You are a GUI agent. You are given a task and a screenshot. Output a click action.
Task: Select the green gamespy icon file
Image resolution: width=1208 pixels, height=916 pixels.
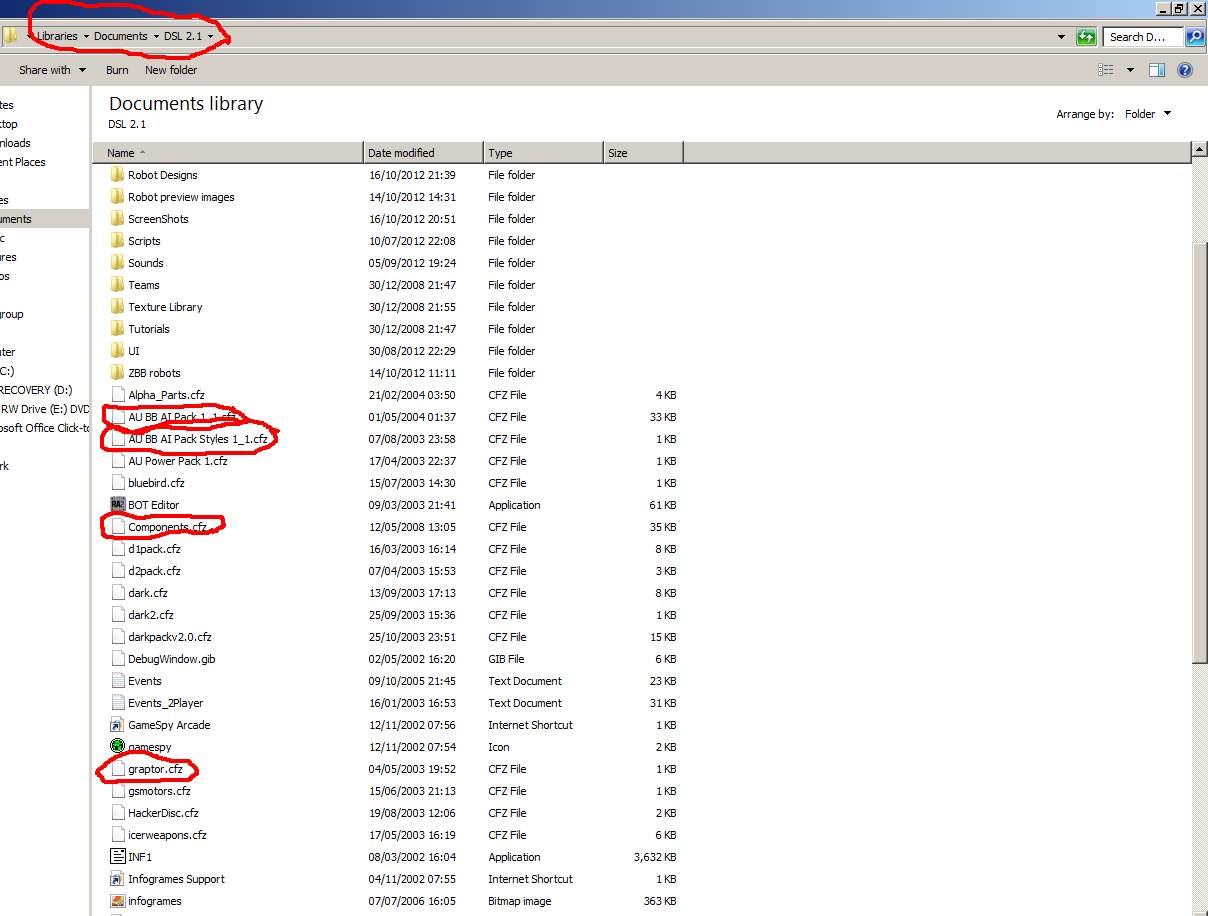(118, 747)
